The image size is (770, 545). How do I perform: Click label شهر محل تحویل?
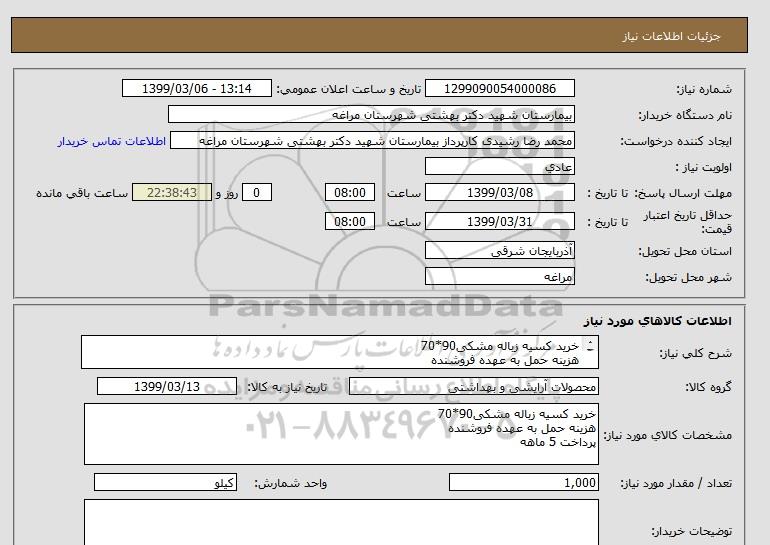[688, 277]
